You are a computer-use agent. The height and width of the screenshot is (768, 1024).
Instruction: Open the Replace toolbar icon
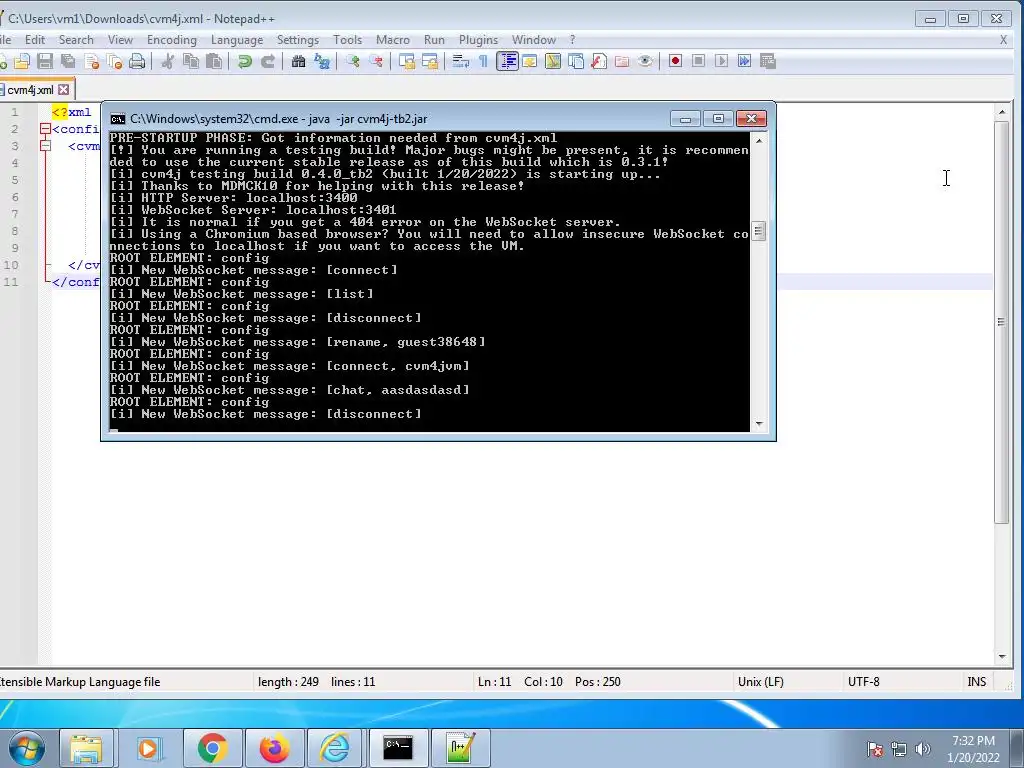(322, 61)
